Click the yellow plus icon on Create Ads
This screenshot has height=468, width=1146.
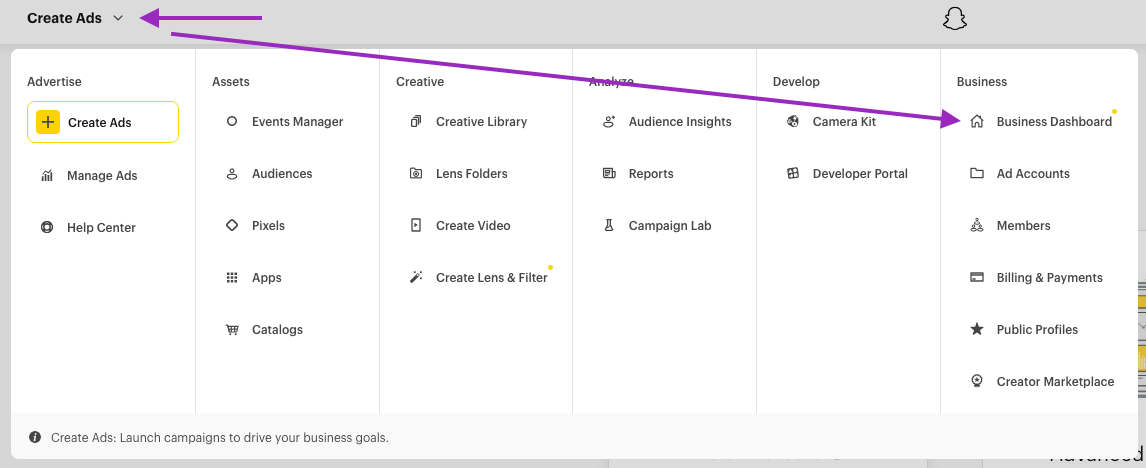coord(48,122)
